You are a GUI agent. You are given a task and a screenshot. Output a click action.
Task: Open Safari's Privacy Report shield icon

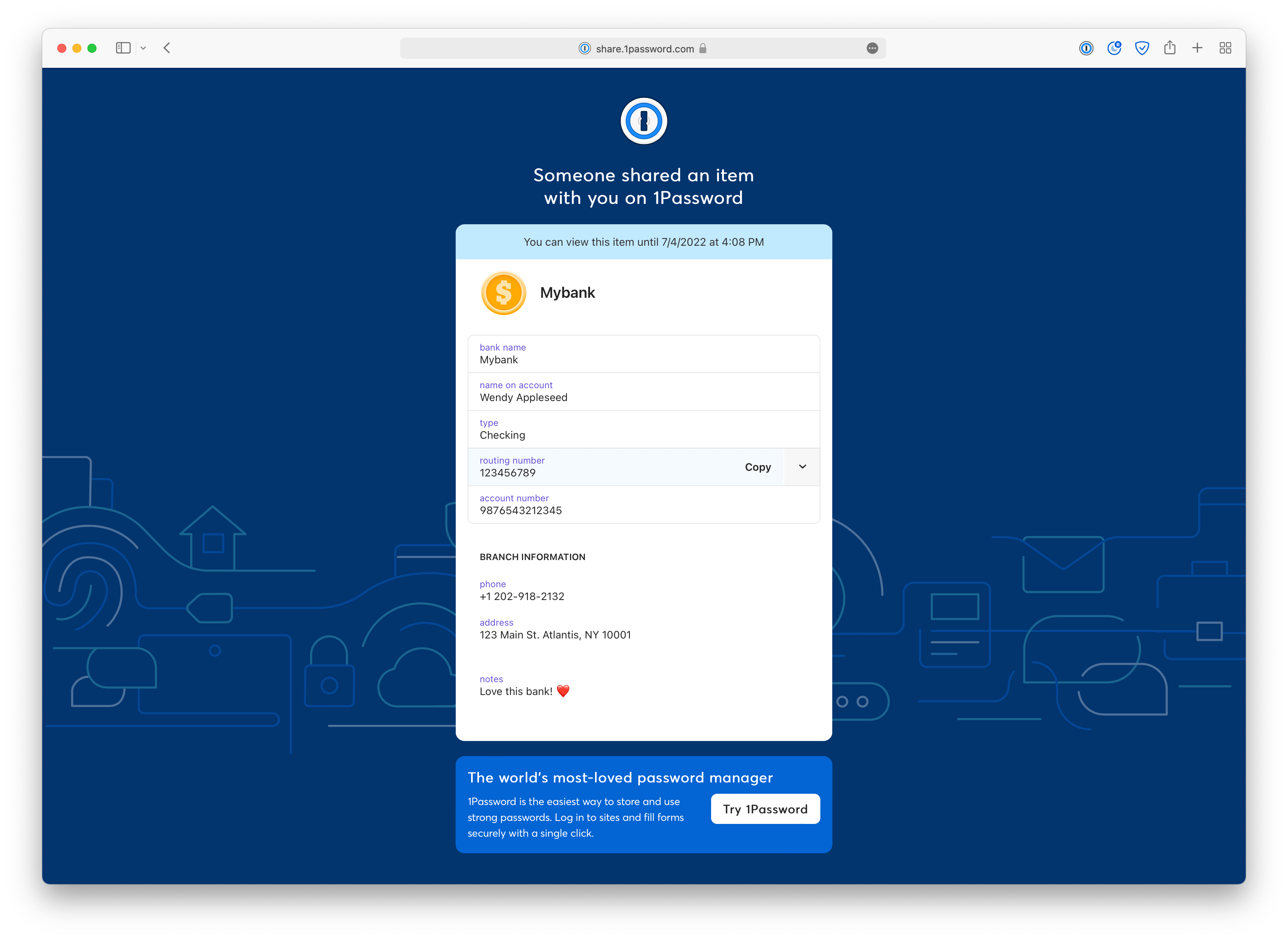coord(1143,48)
